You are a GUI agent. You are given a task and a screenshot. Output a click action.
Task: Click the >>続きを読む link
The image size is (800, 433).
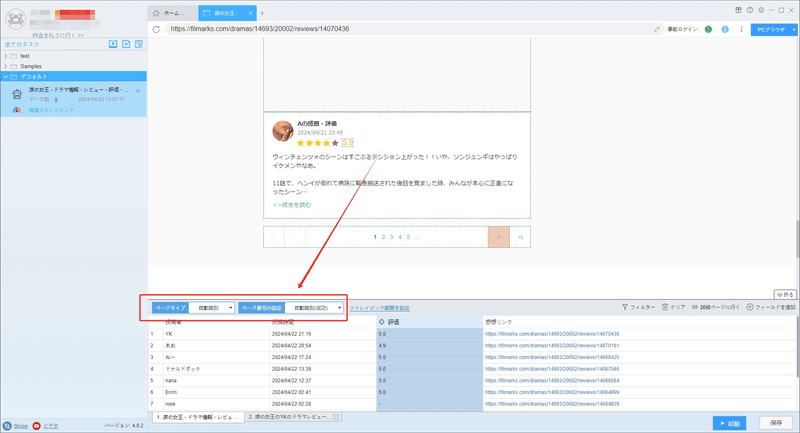point(292,205)
